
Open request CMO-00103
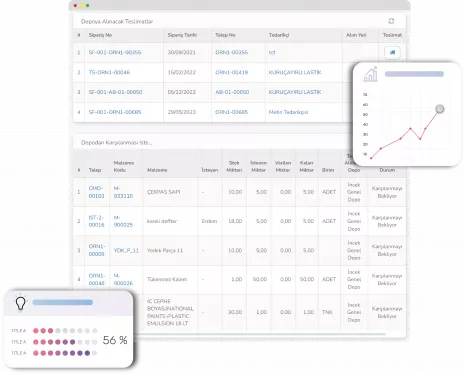point(96,192)
